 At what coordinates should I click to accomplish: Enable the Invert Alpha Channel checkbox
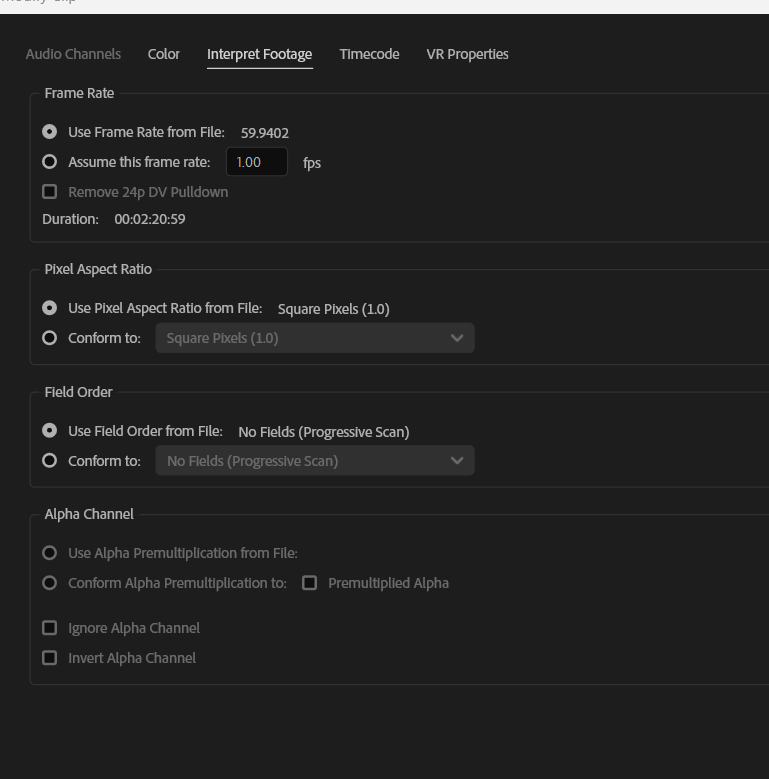(x=50, y=658)
